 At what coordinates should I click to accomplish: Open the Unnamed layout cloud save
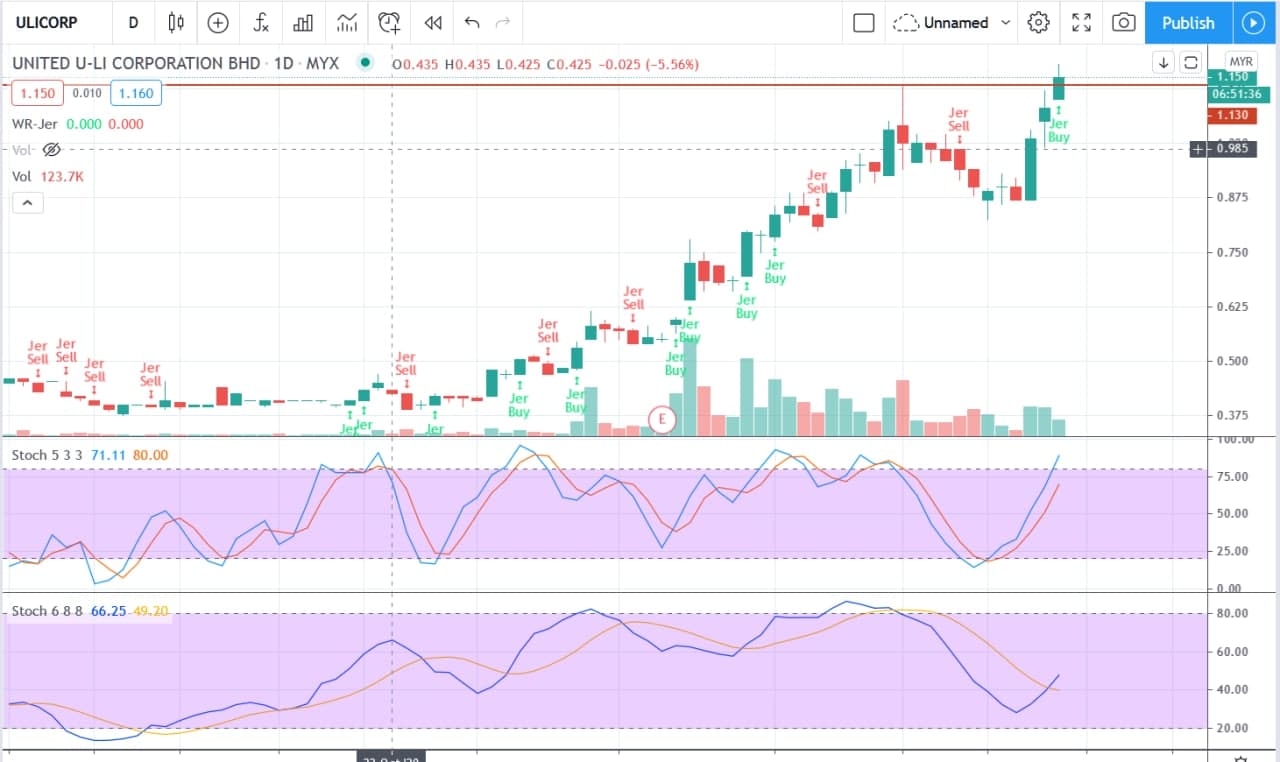tap(941, 22)
